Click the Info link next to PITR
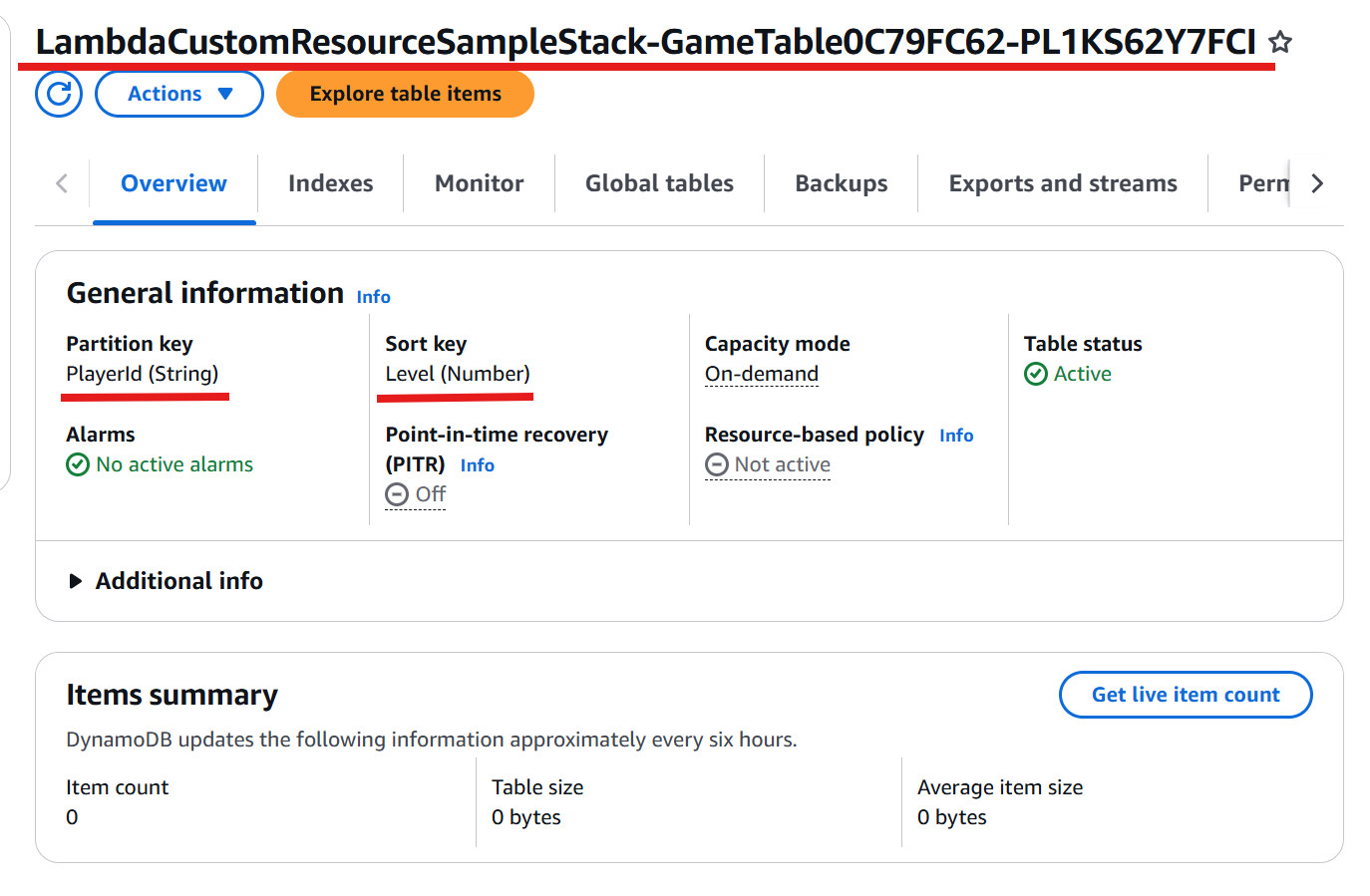The image size is (1370, 896). (x=478, y=465)
